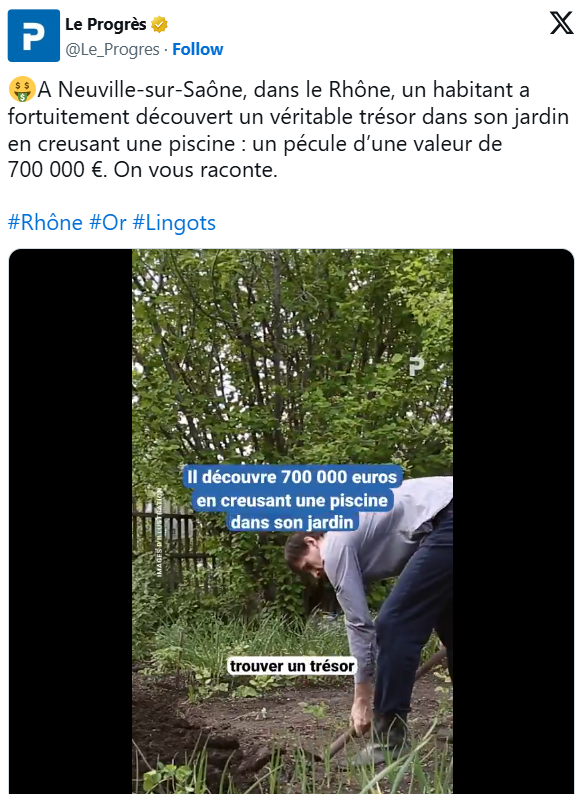Open the Le Progrès blue P avatar

[33, 35]
